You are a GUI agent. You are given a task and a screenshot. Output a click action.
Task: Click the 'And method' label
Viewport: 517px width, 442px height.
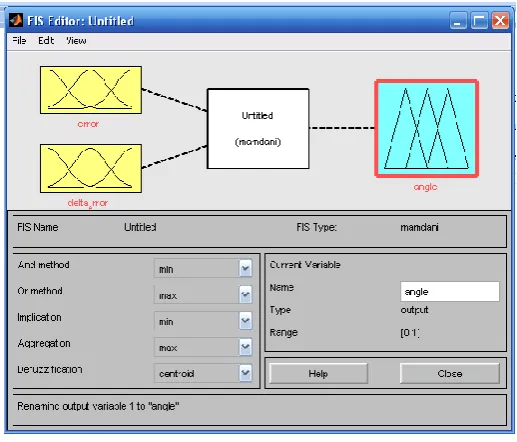pyautogui.click(x=44, y=265)
